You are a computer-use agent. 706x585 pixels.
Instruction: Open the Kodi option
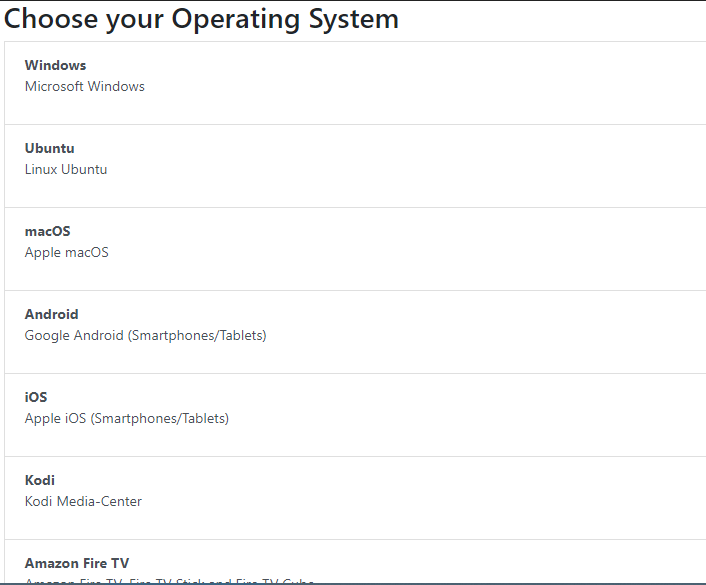tap(40, 480)
